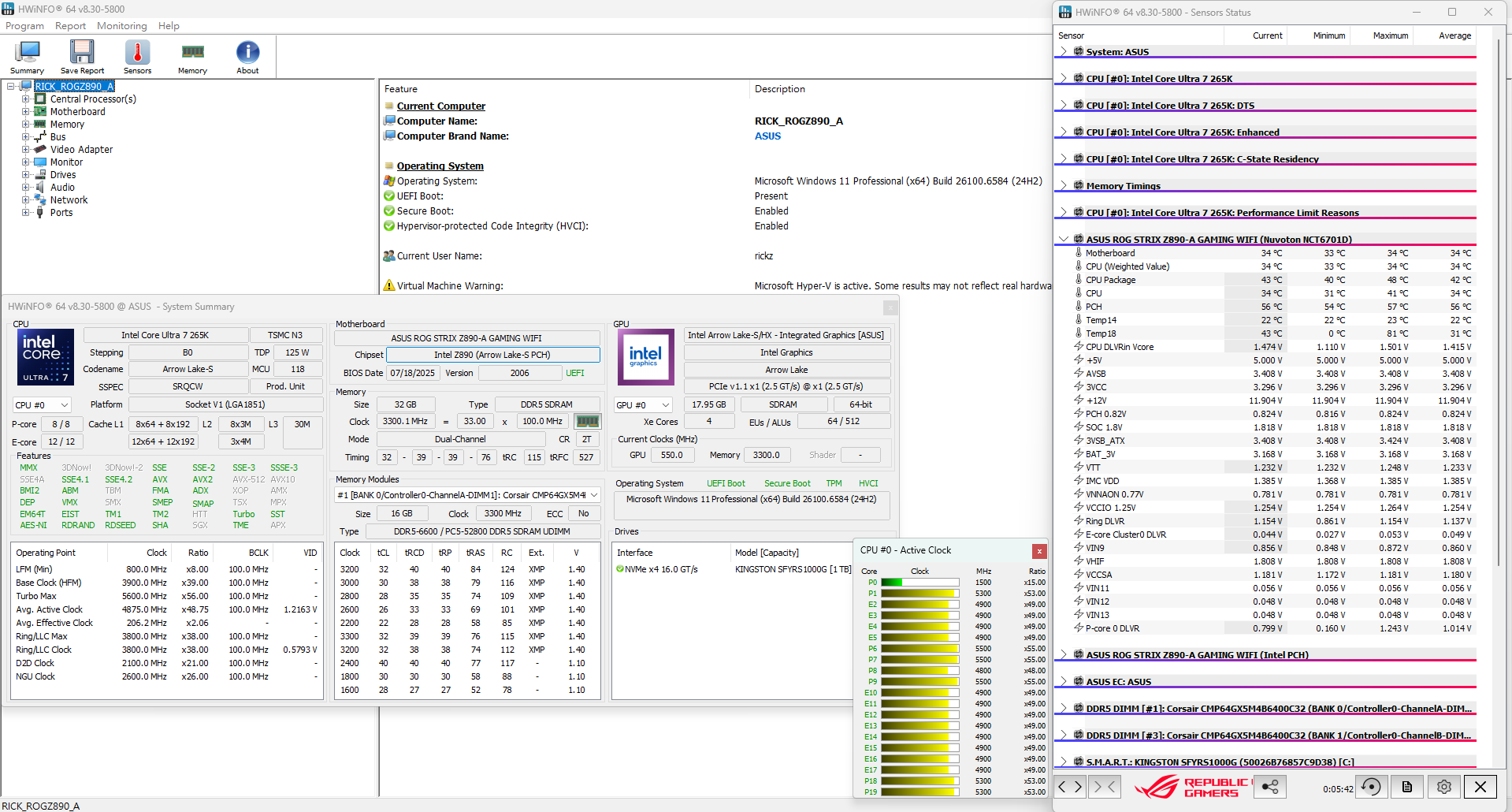
Task: Open the Monitoring menu
Action: point(121,26)
